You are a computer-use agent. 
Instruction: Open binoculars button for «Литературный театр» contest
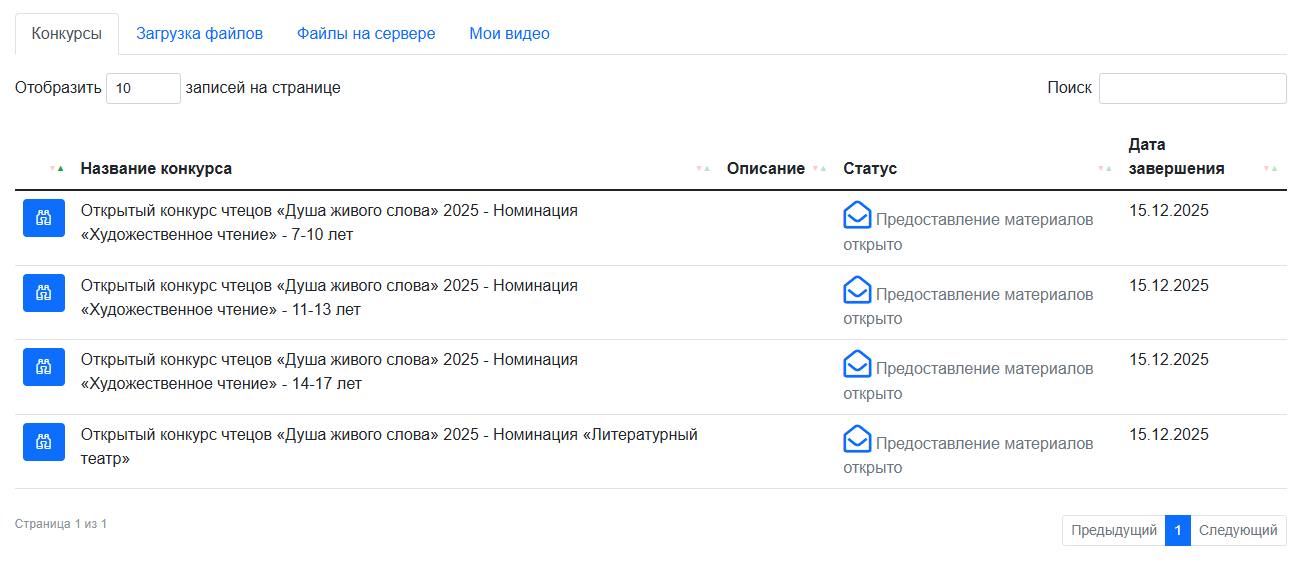pyautogui.click(x=44, y=442)
